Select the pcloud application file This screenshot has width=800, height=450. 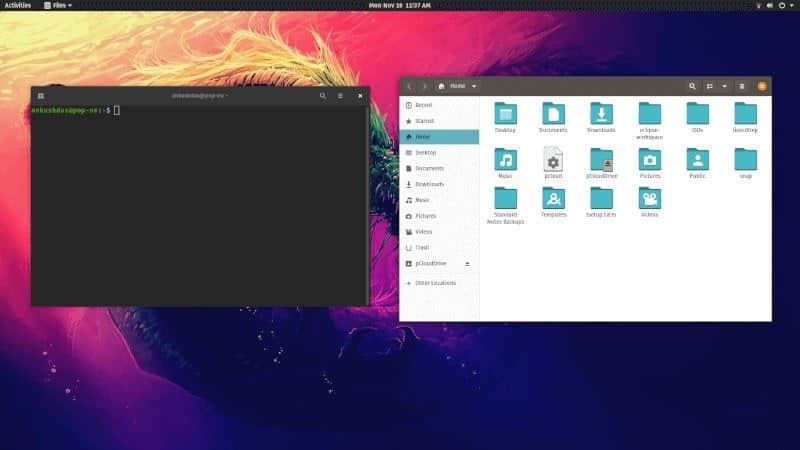tap(554, 159)
